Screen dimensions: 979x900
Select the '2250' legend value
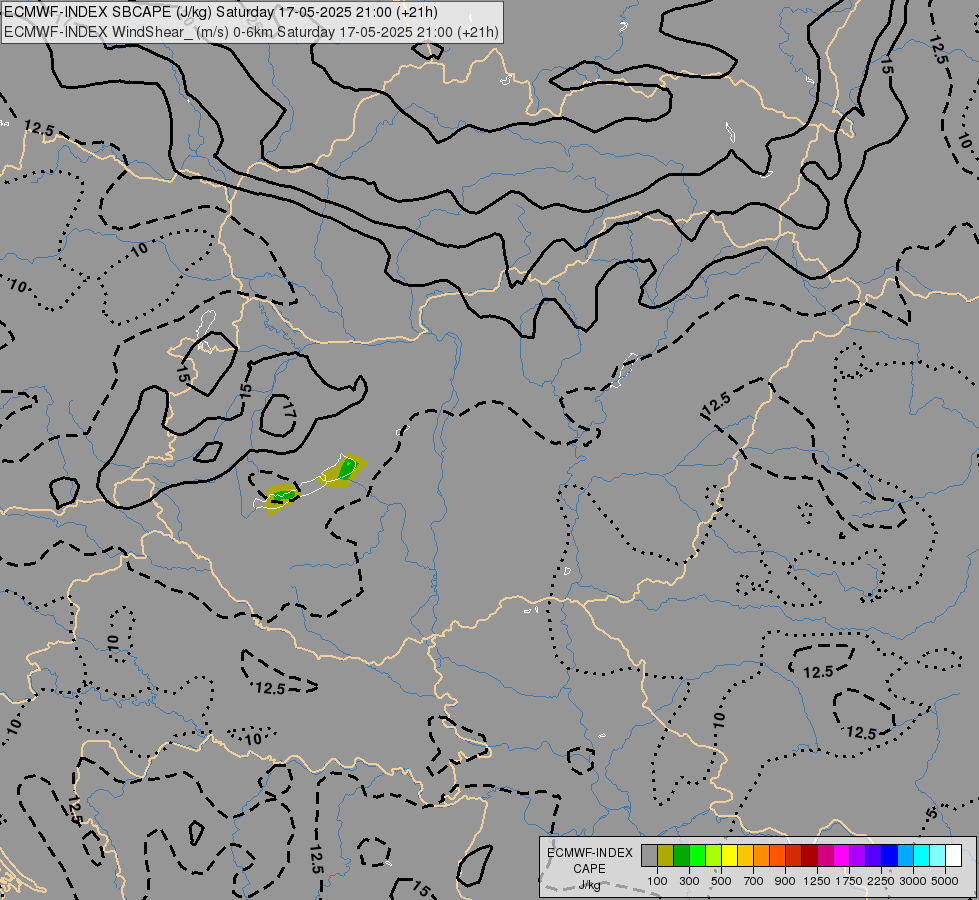coord(881,881)
